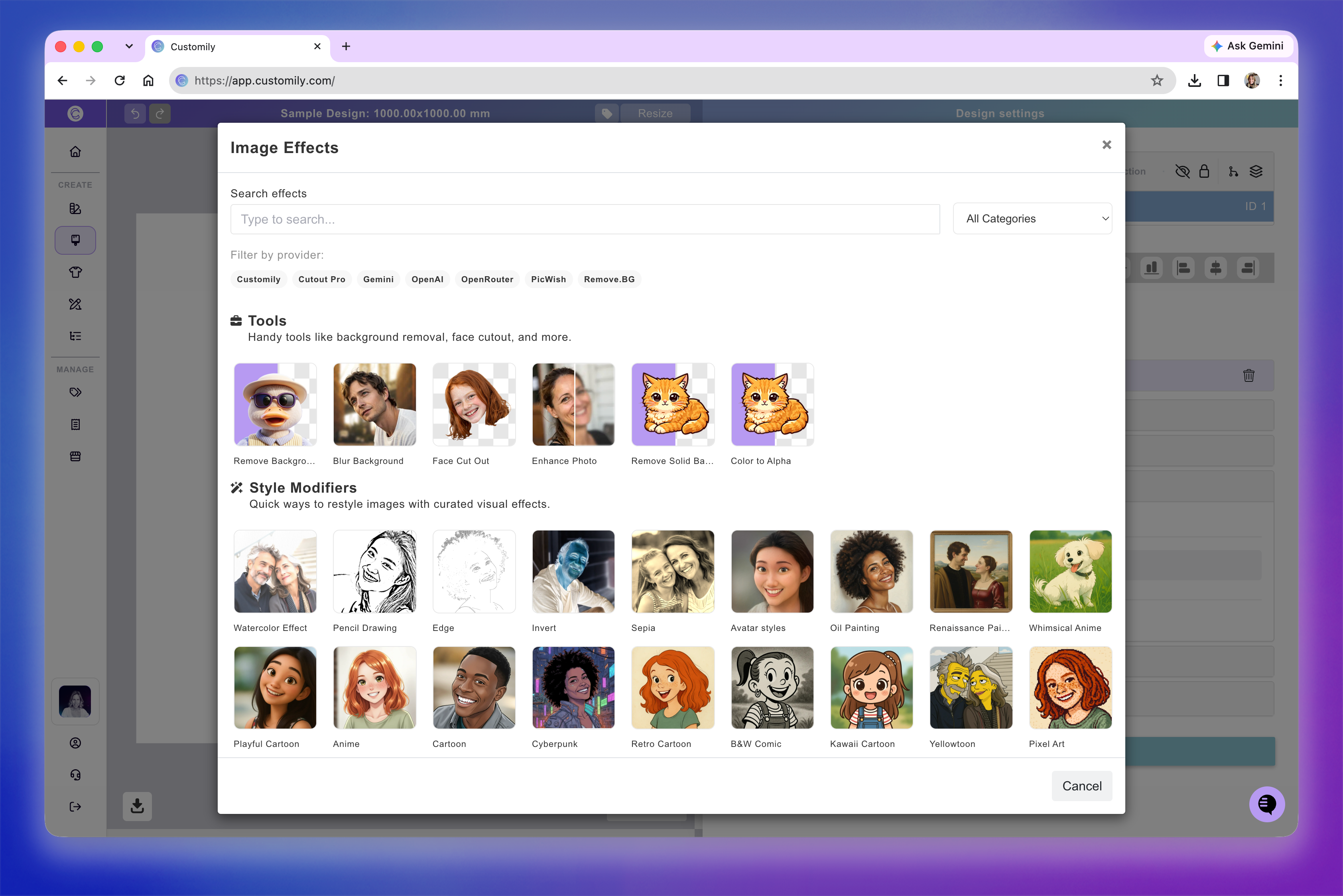Viewport: 1343px width, 896px height.
Task: Select the Yellowtoon style
Action: click(971, 688)
